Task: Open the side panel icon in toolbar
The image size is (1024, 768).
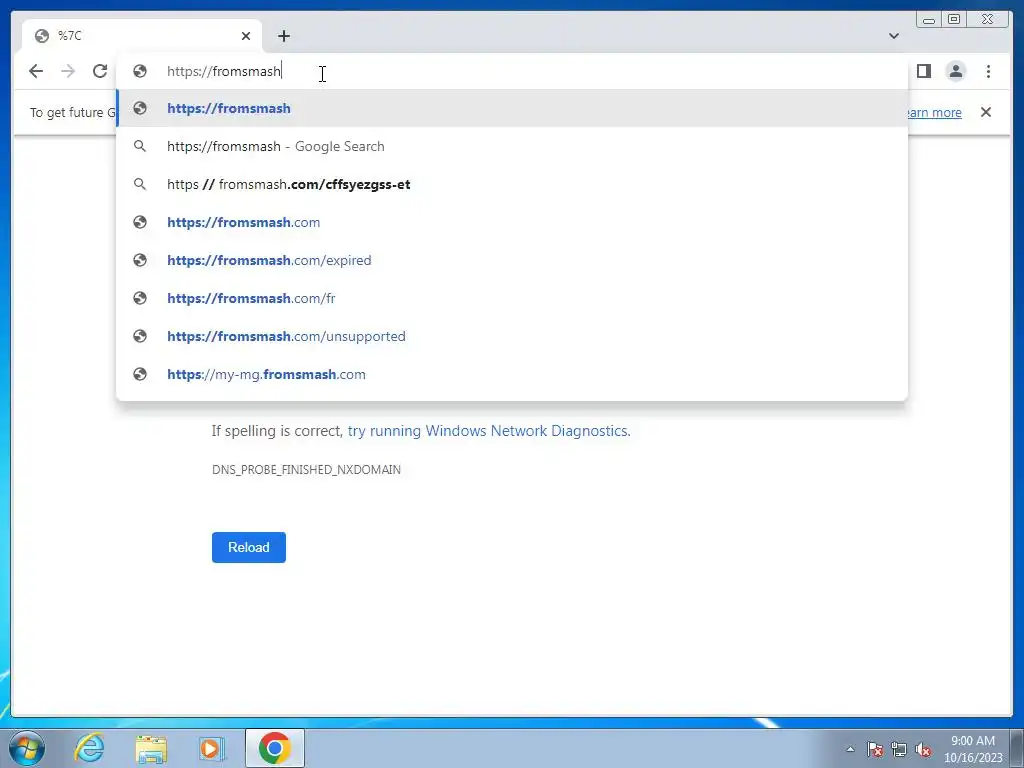Action: 923,71
